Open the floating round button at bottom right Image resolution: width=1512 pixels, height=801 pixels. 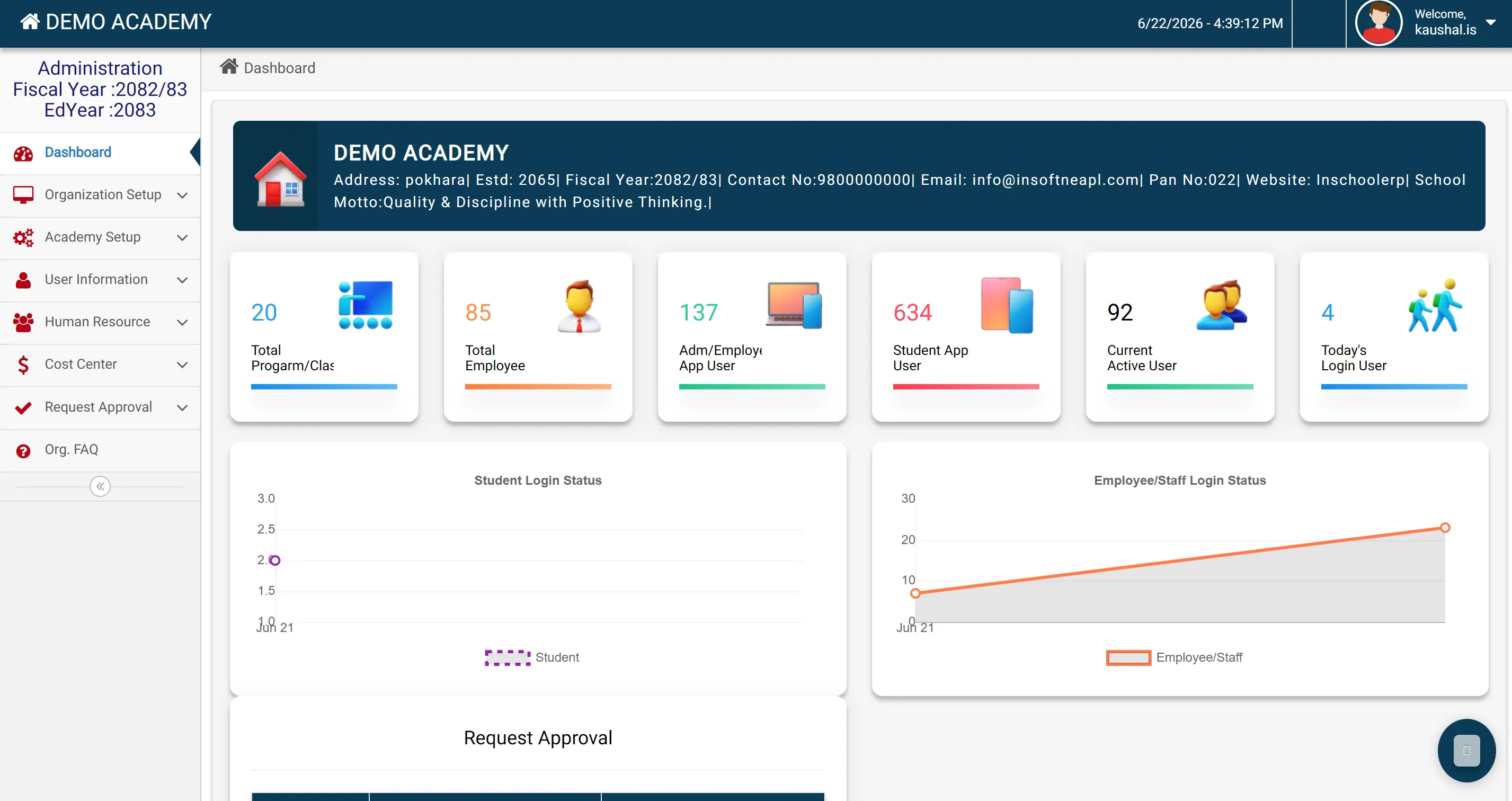pos(1466,750)
